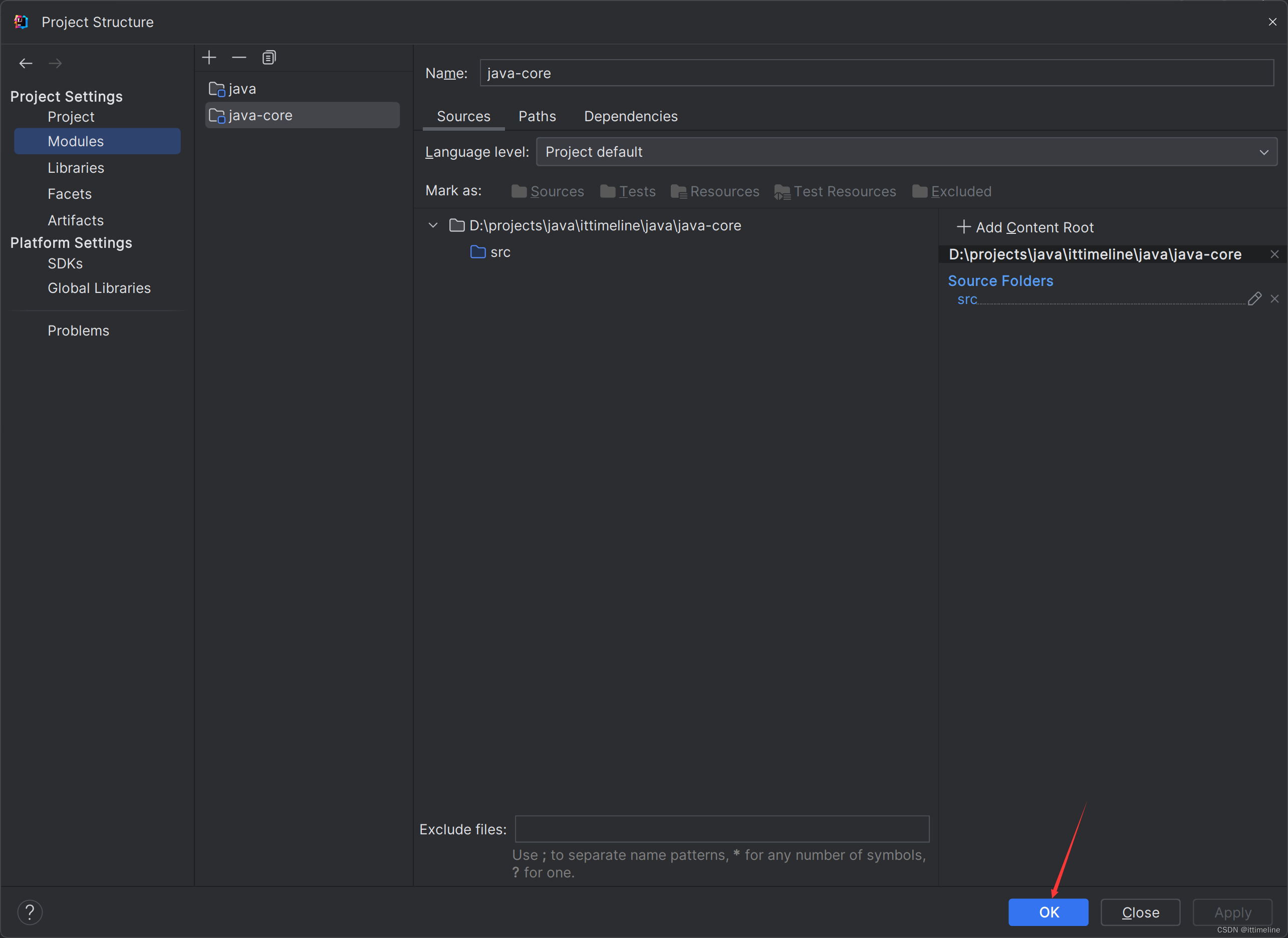Click the copy module icon
Viewport: 1288px width, 938px height.
coord(269,57)
